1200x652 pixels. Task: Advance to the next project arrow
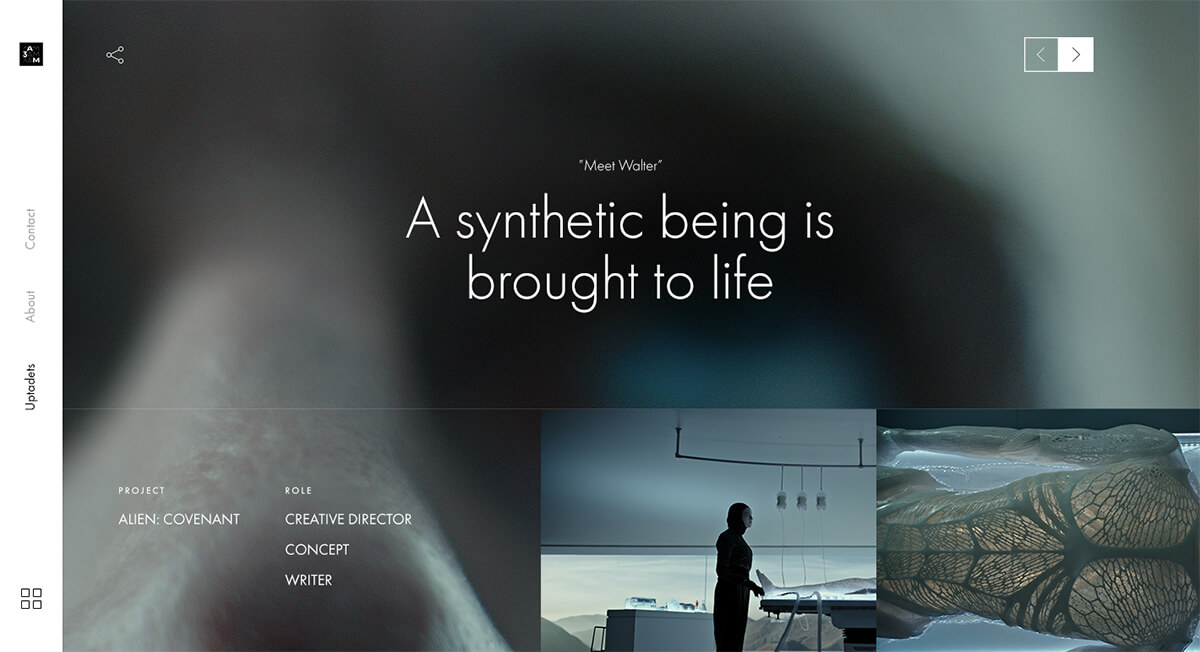point(1076,55)
